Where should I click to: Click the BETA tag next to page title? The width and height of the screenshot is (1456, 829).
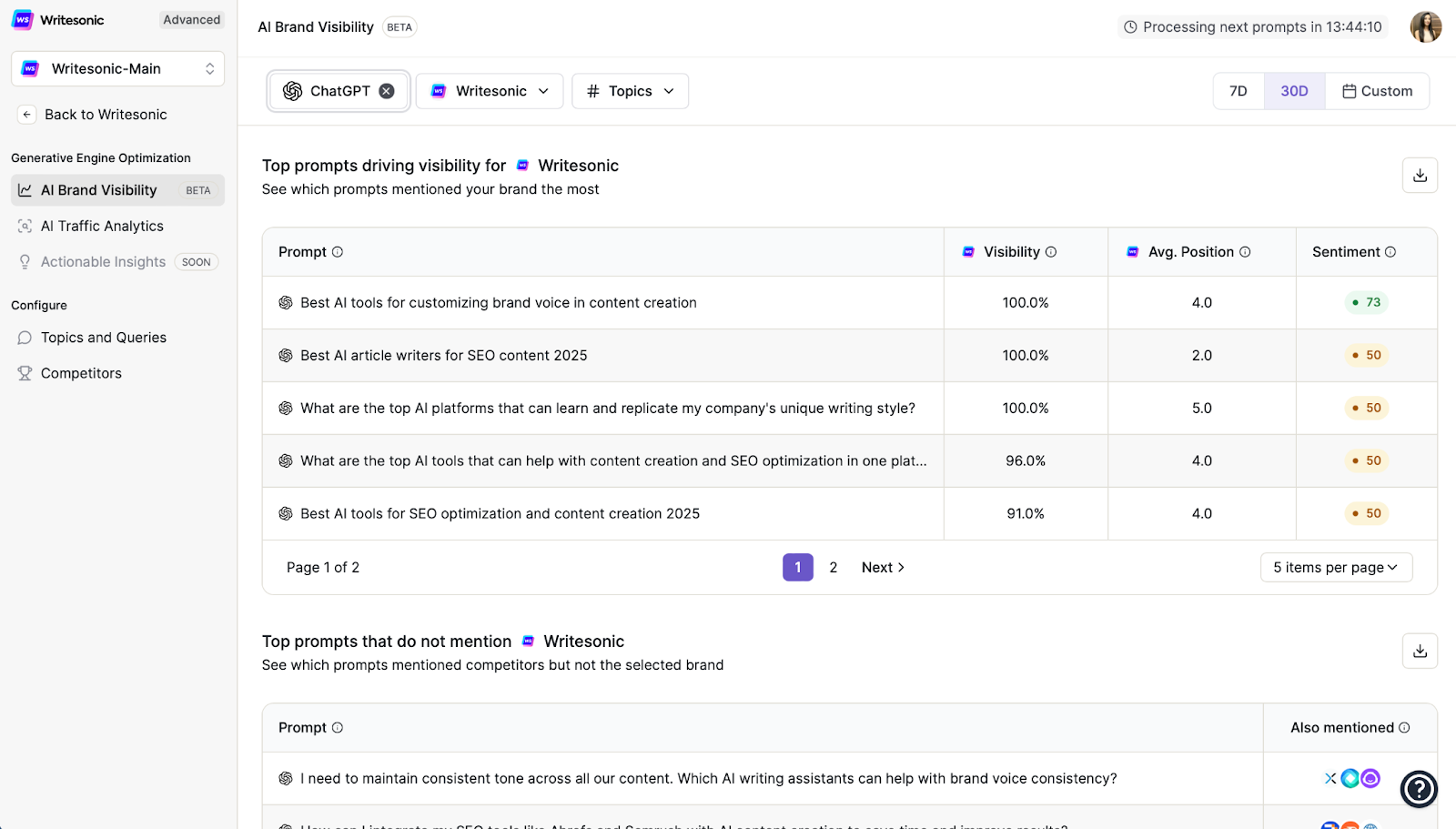pyautogui.click(x=399, y=27)
